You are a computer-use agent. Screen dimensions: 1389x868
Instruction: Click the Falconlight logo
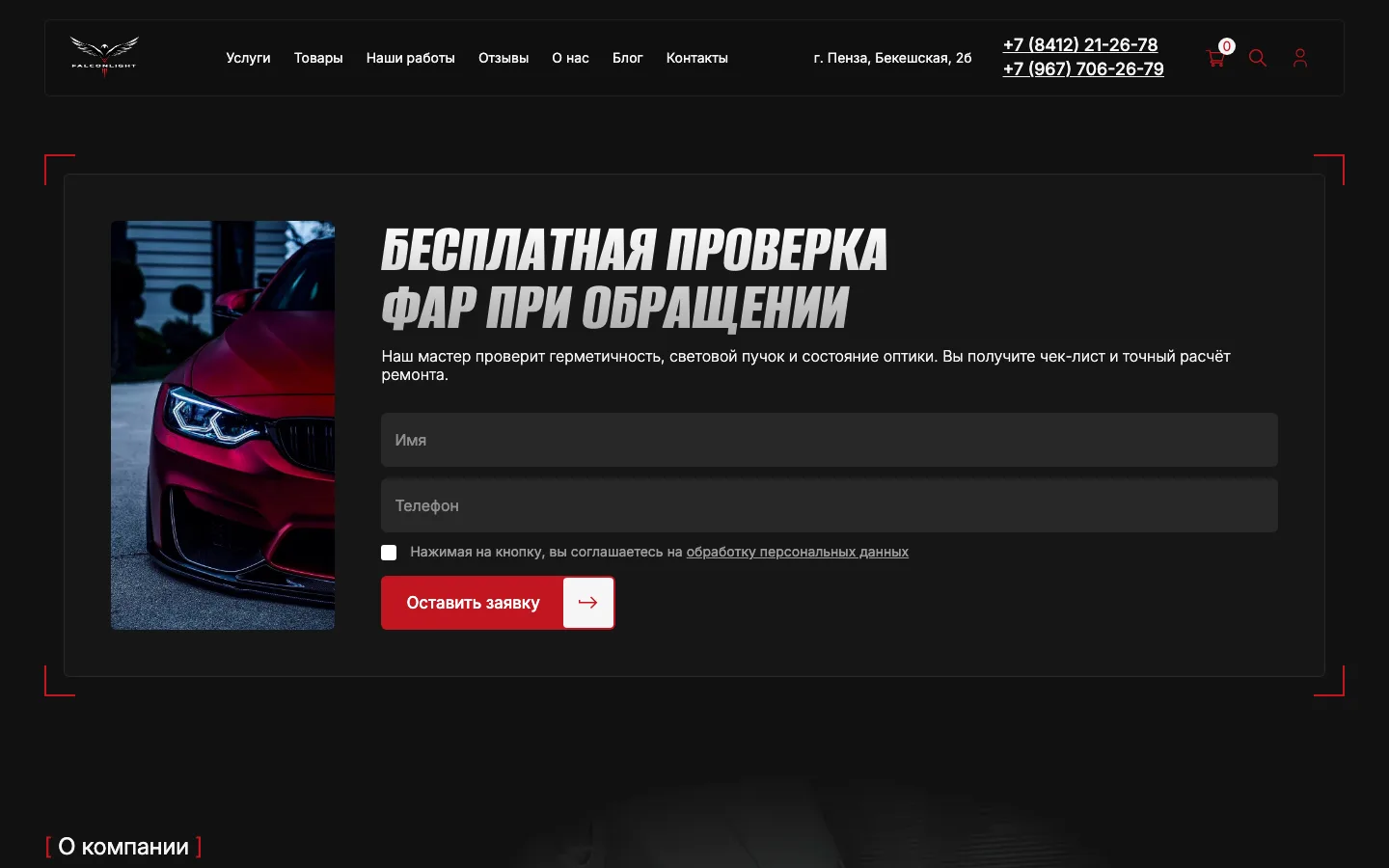(x=104, y=56)
